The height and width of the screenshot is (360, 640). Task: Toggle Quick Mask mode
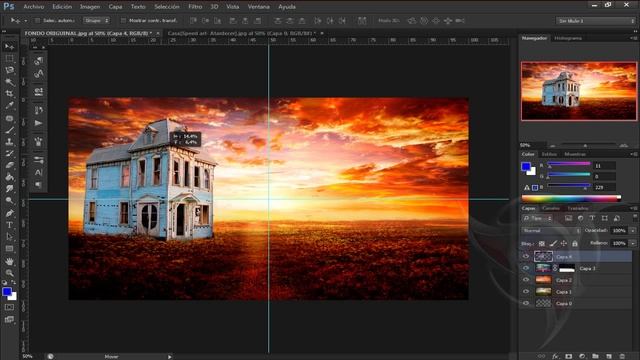click(x=9, y=307)
